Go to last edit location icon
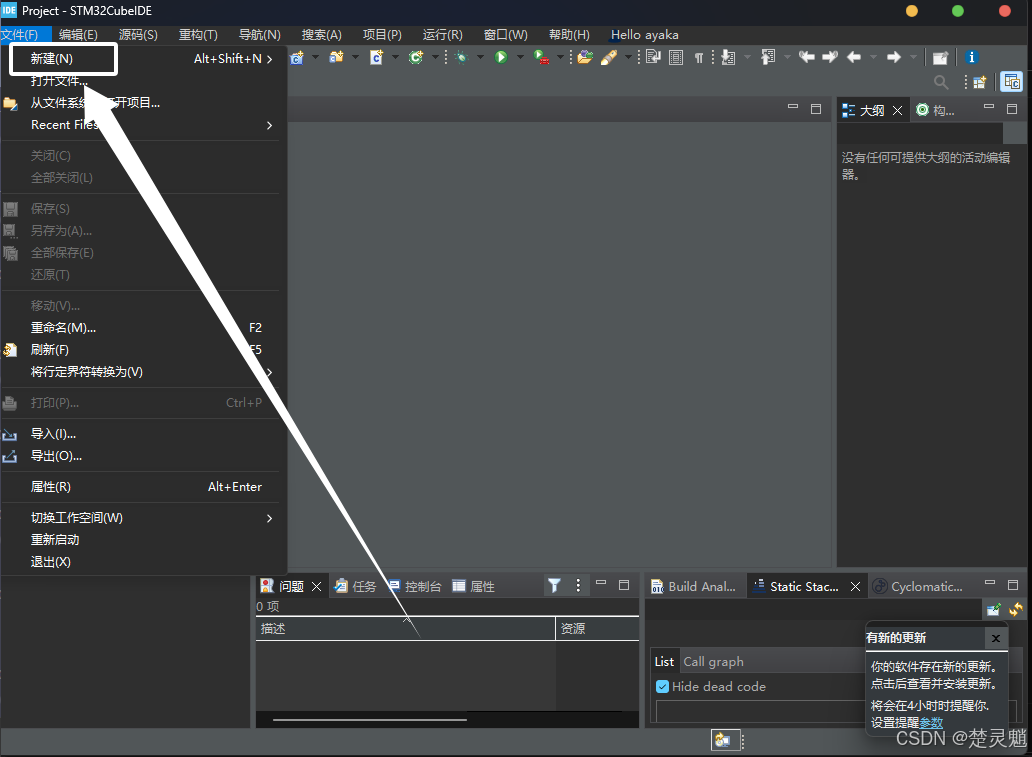The width and height of the screenshot is (1032, 757). tap(806, 57)
